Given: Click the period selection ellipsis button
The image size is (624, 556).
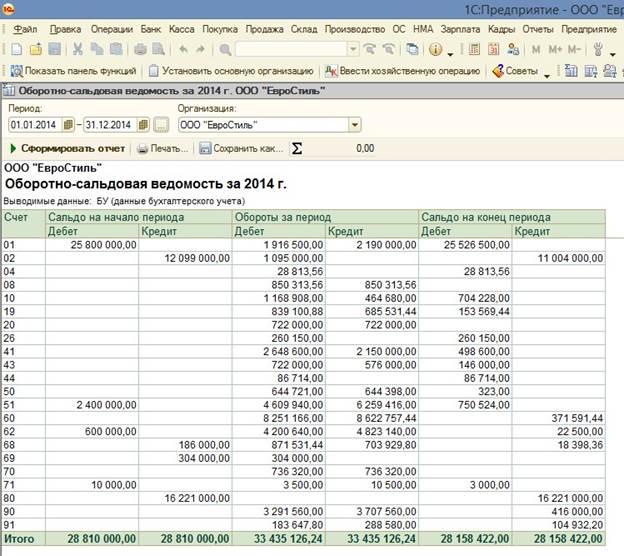Looking at the screenshot, I should (161, 125).
